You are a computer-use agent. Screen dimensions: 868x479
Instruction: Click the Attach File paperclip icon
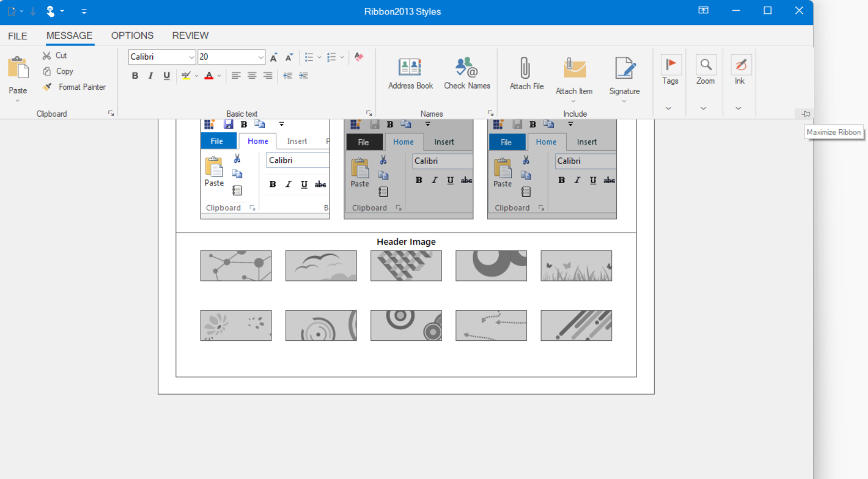526,68
